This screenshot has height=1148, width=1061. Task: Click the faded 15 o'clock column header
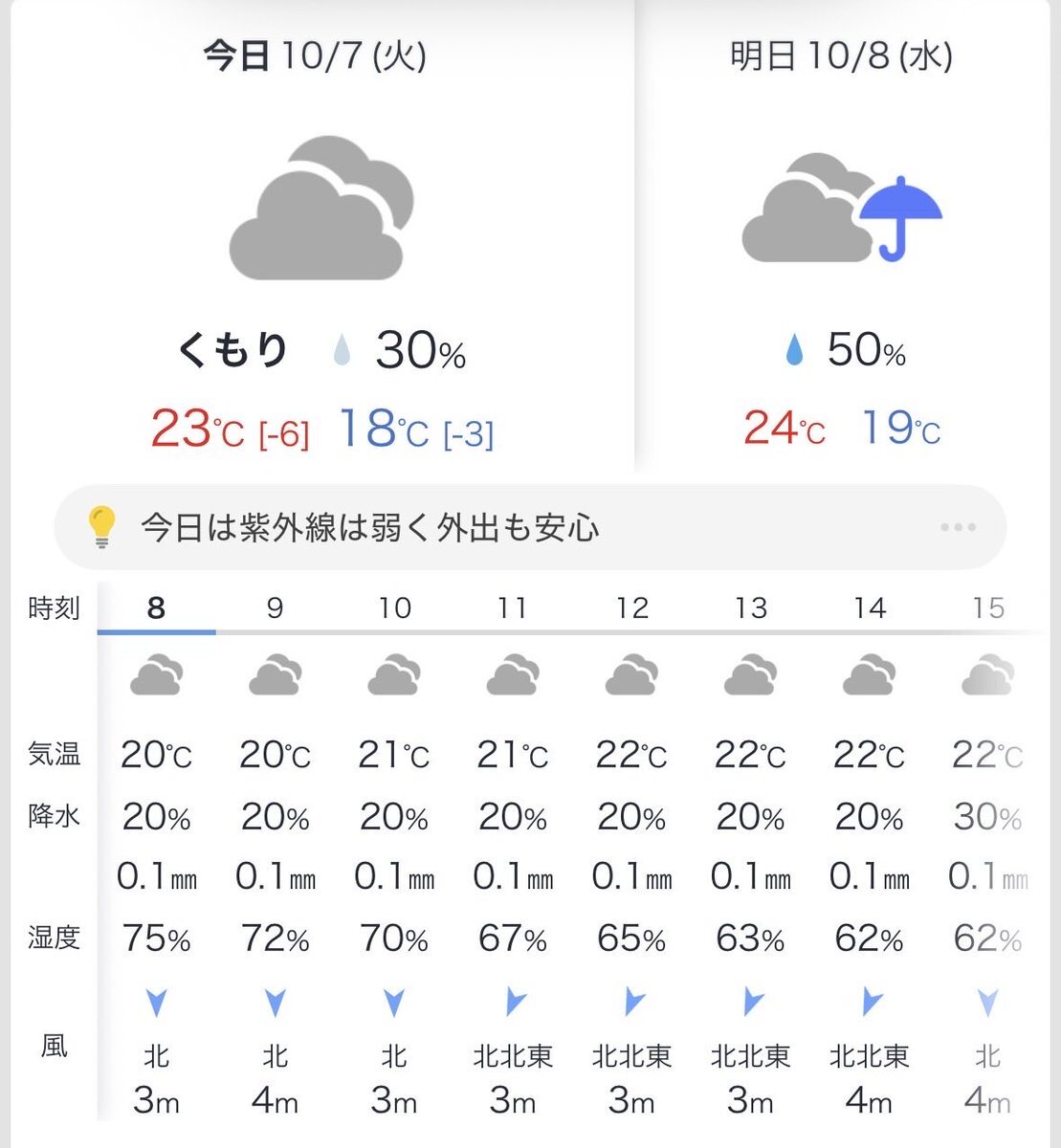pos(988,607)
